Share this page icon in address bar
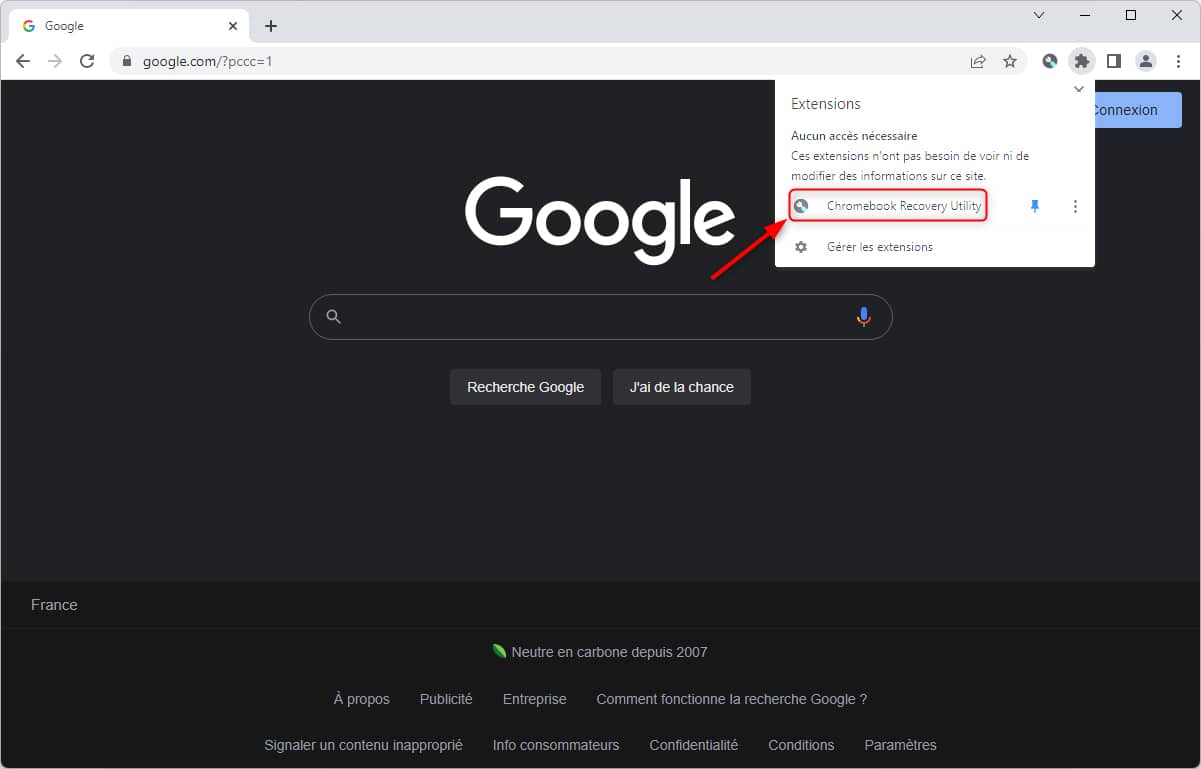Viewport: 1201px width, 769px height. point(978,61)
